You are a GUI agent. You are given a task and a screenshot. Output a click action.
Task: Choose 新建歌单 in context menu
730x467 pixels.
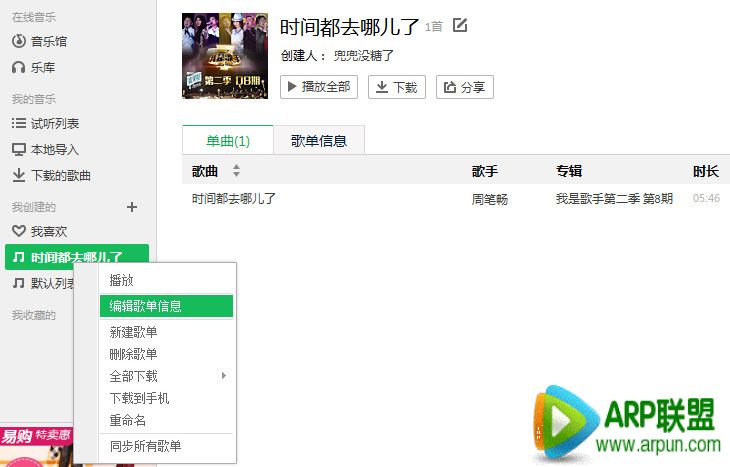pyautogui.click(x=166, y=332)
